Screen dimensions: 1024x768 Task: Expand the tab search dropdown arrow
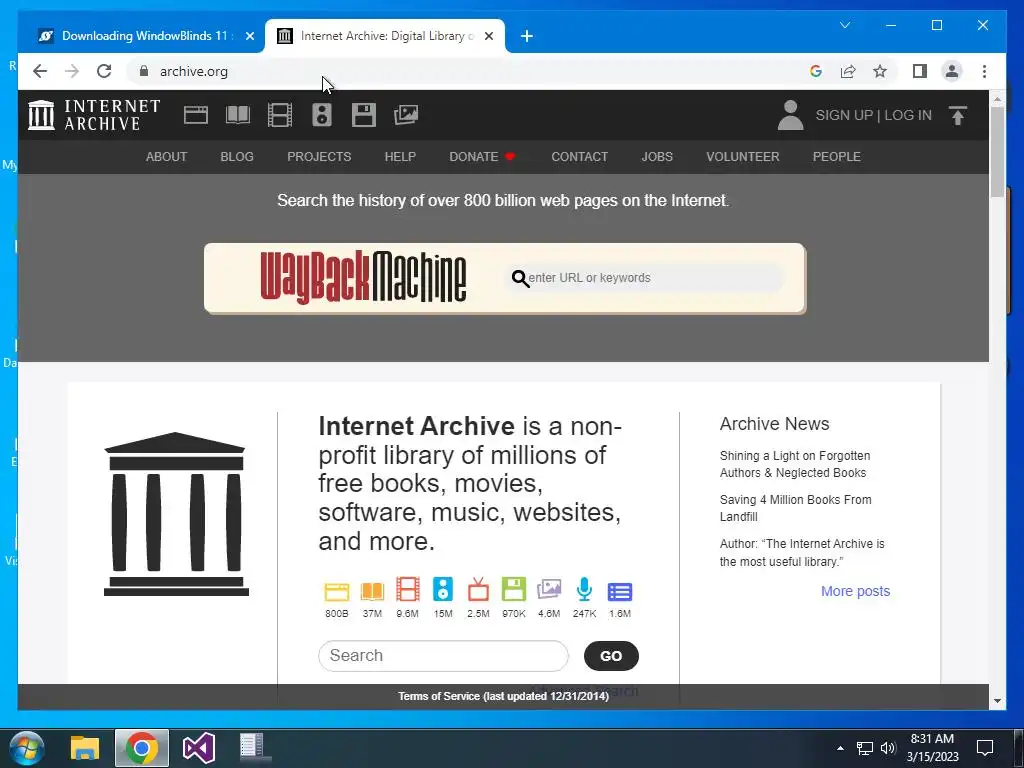844,25
